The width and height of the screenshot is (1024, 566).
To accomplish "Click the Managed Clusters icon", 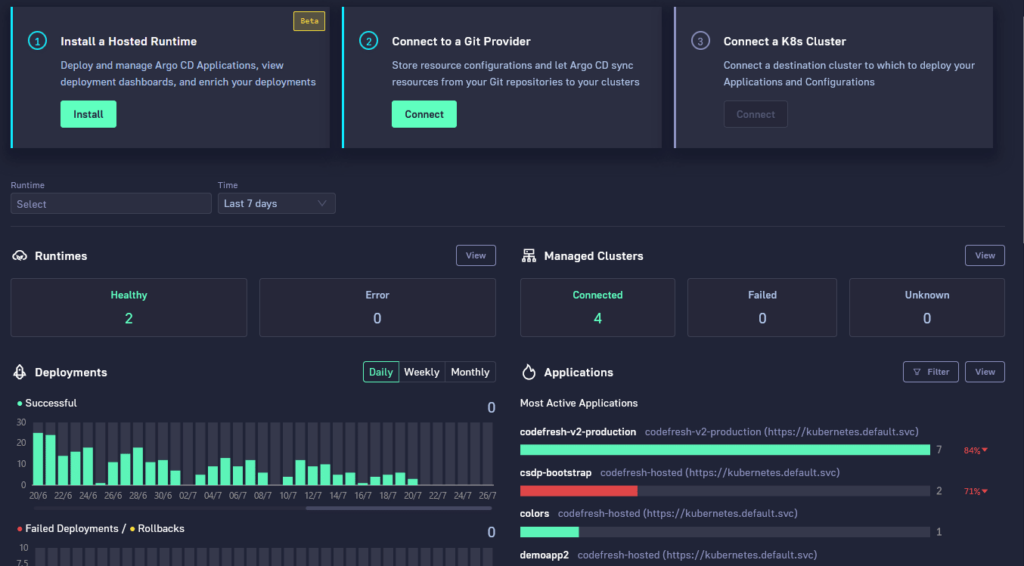I will pos(529,256).
